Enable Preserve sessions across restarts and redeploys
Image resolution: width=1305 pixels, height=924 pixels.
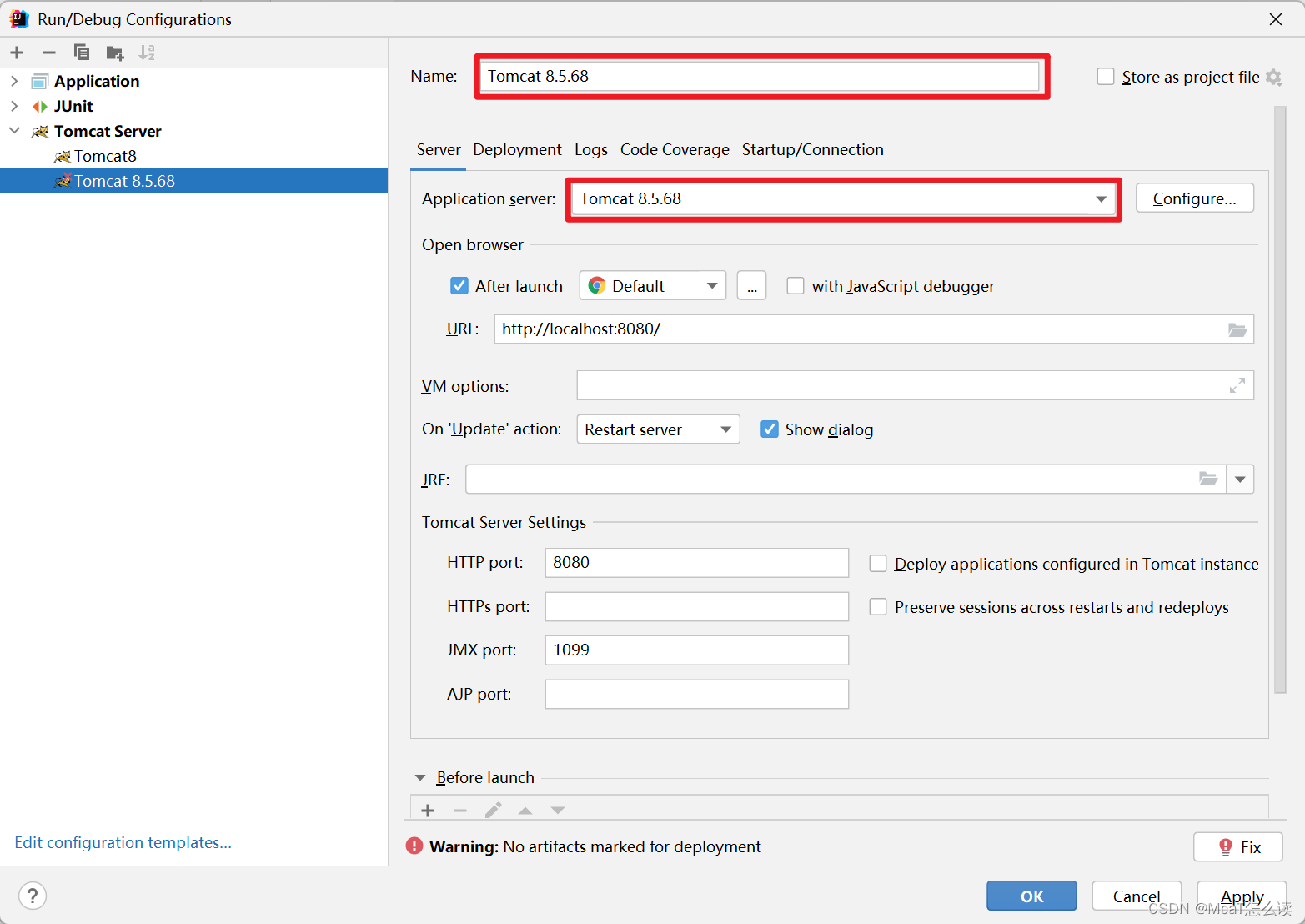878,607
